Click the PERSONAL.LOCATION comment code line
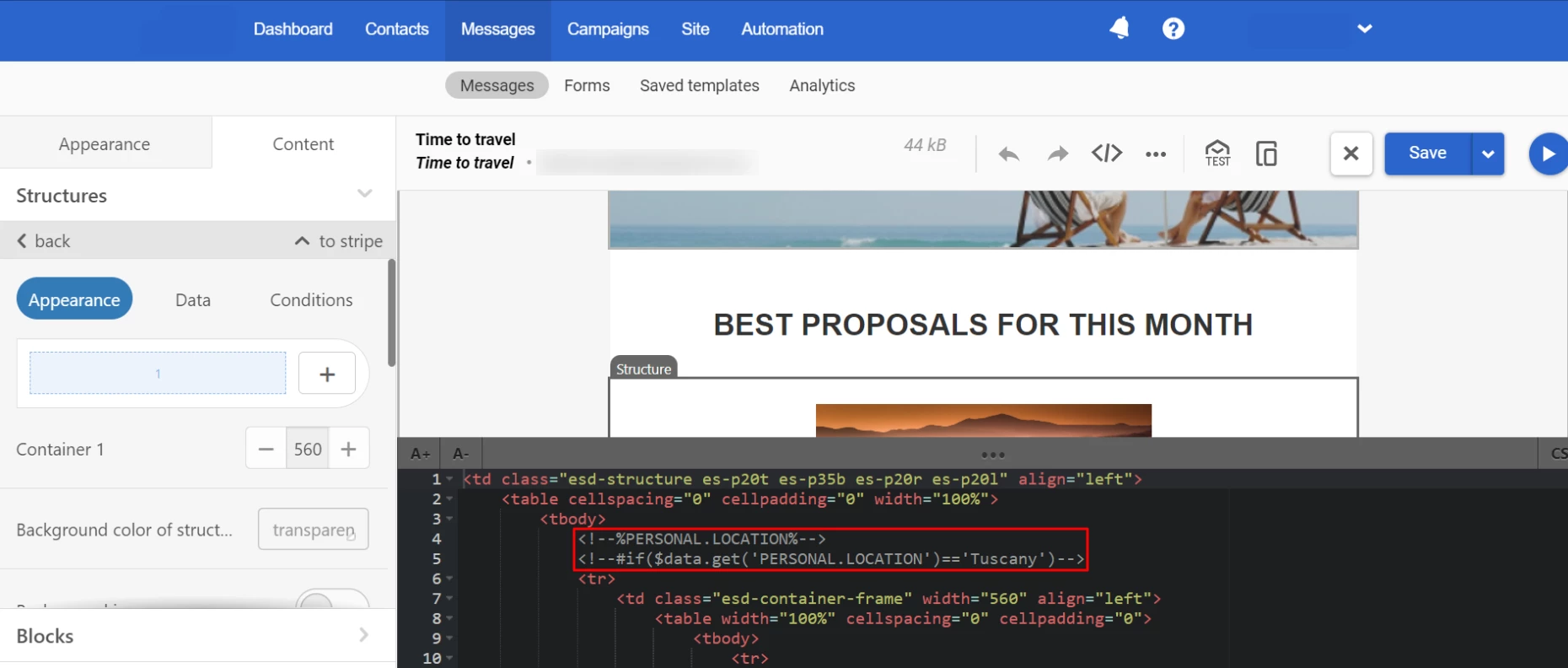Image resolution: width=1568 pixels, height=668 pixels. click(702, 539)
